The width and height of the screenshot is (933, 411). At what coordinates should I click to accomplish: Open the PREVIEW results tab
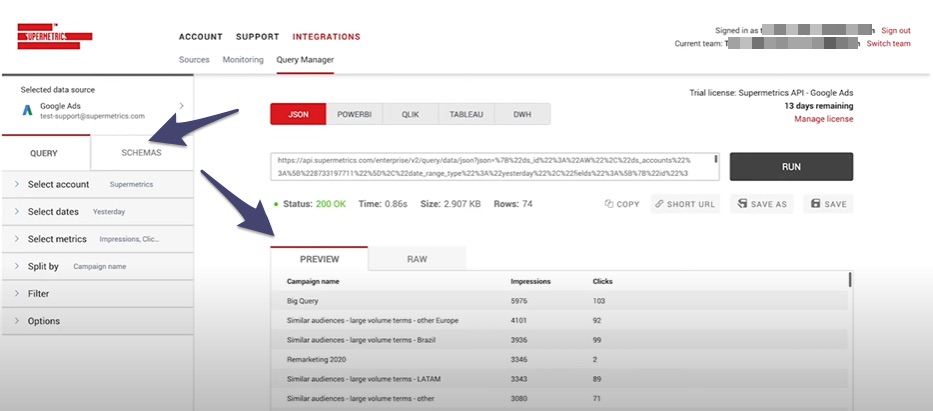click(320, 259)
